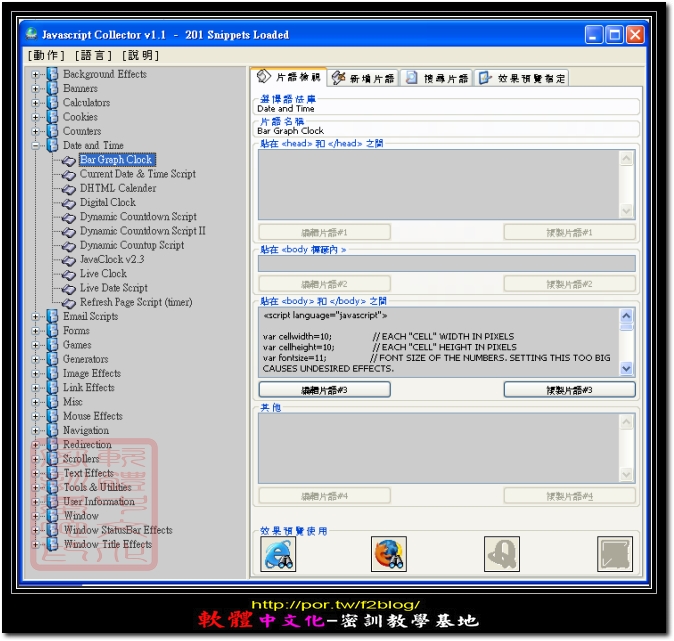Click the Digital Clock snippet icon
The width and height of the screenshot is (674, 641).
click(x=69, y=202)
